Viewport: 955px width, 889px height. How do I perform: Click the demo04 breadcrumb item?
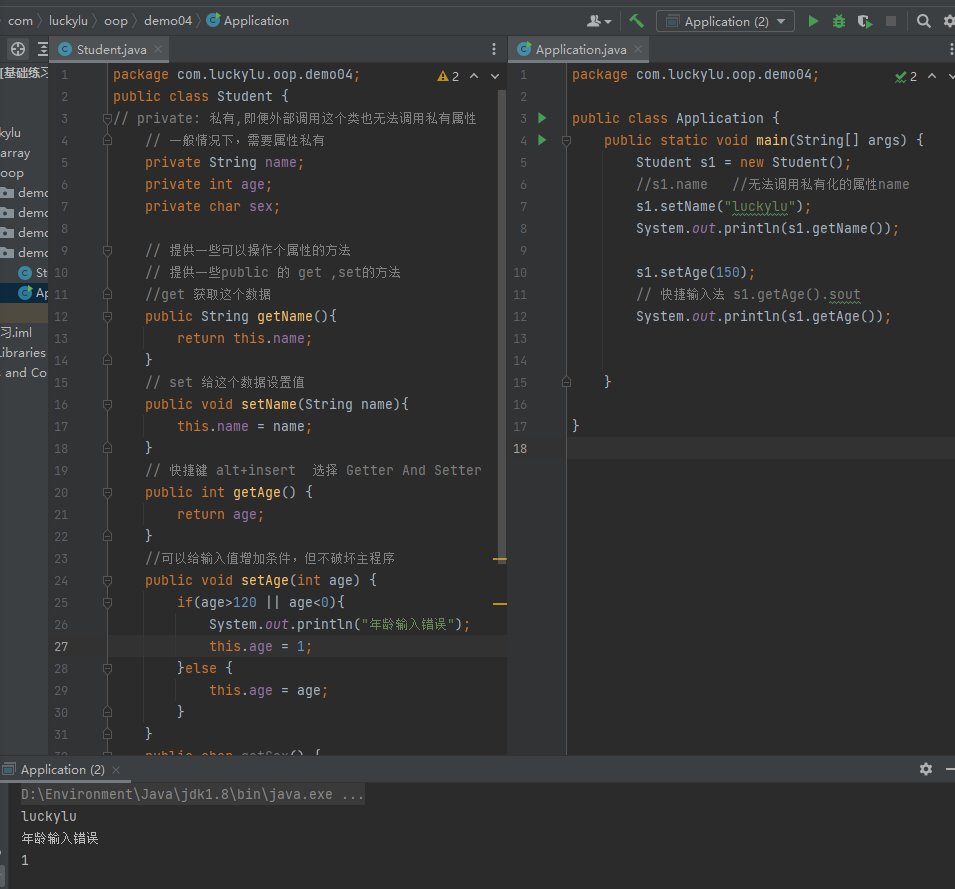point(169,20)
